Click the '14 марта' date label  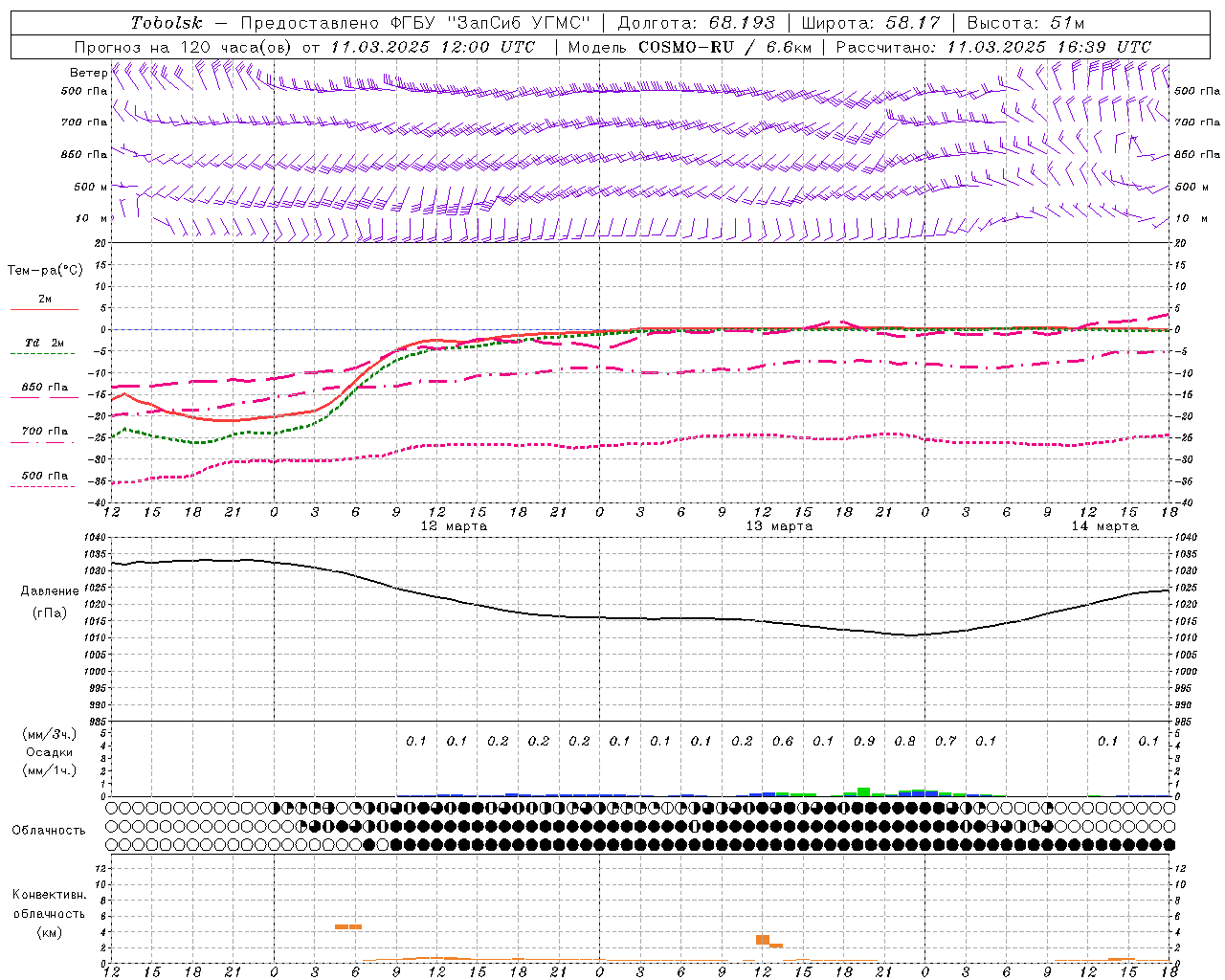[x=1104, y=526]
